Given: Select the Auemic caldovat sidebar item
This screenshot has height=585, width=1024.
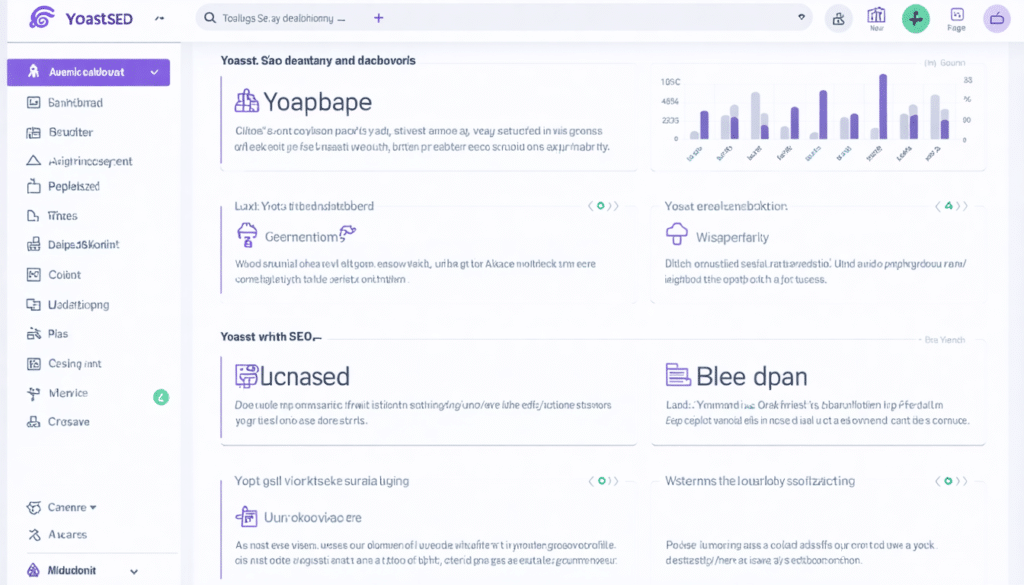Looking at the screenshot, I should 88,72.
